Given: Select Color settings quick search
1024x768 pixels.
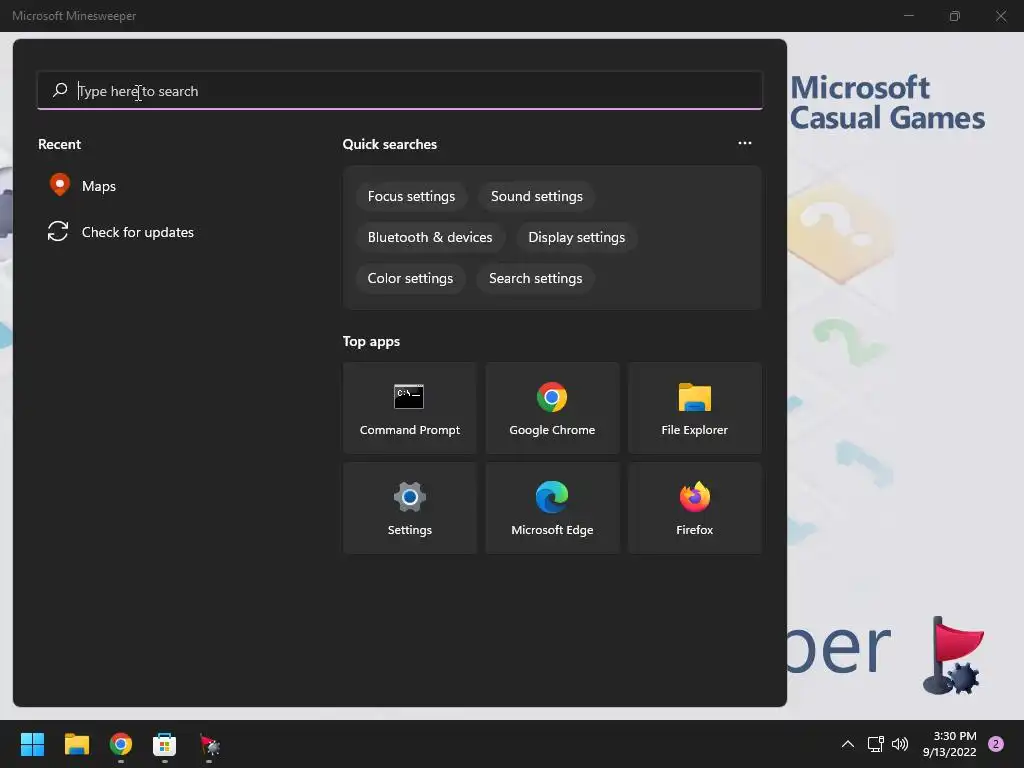Looking at the screenshot, I should 410,279.
